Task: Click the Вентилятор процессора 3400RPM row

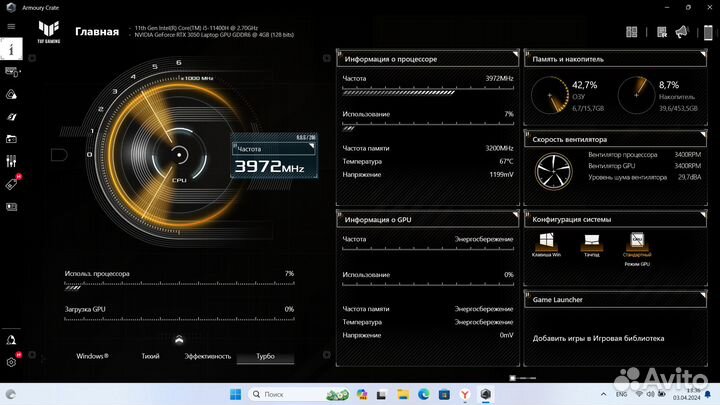Action: [644, 155]
